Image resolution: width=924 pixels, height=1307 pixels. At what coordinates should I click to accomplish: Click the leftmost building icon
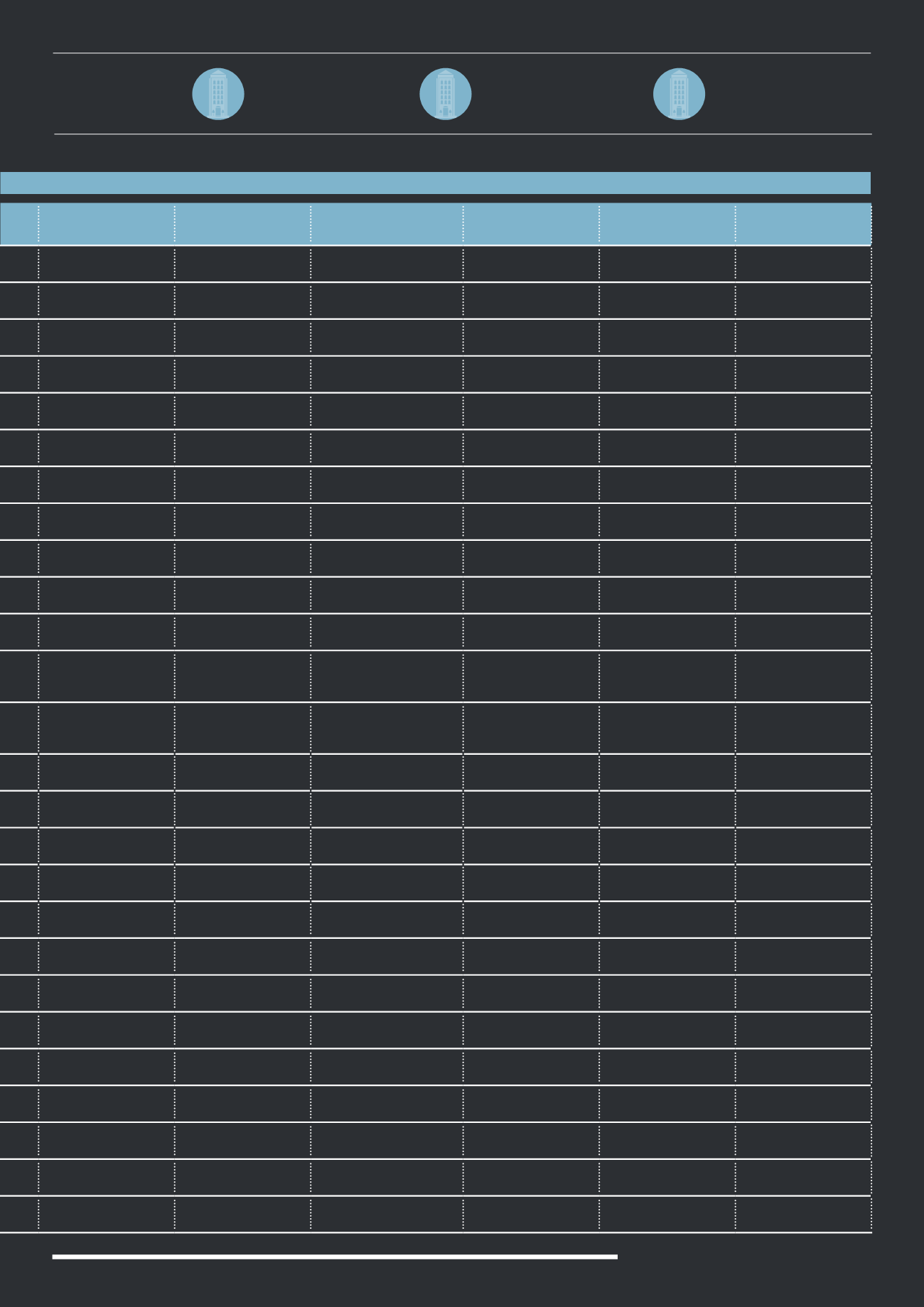pos(218,94)
